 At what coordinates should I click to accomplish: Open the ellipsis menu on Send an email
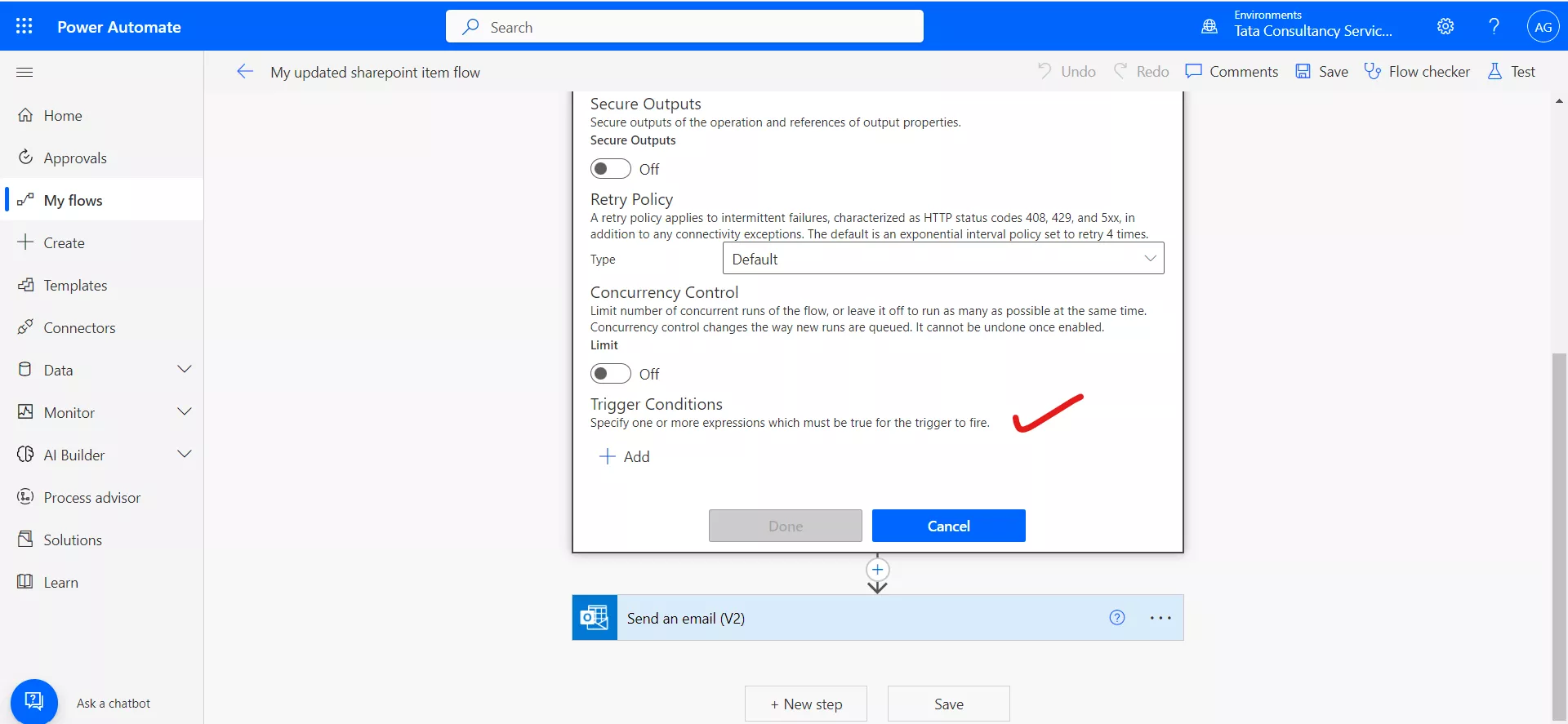pos(1160,618)
